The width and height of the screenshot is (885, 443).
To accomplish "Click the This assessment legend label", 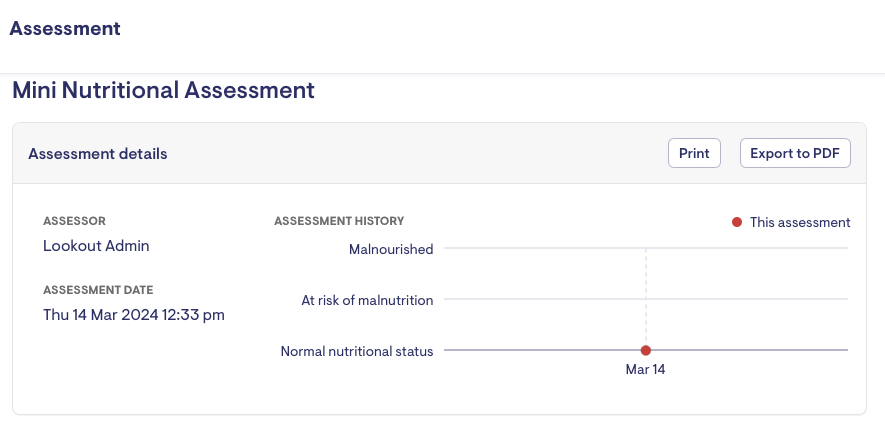I will click(x=799, y=222).
